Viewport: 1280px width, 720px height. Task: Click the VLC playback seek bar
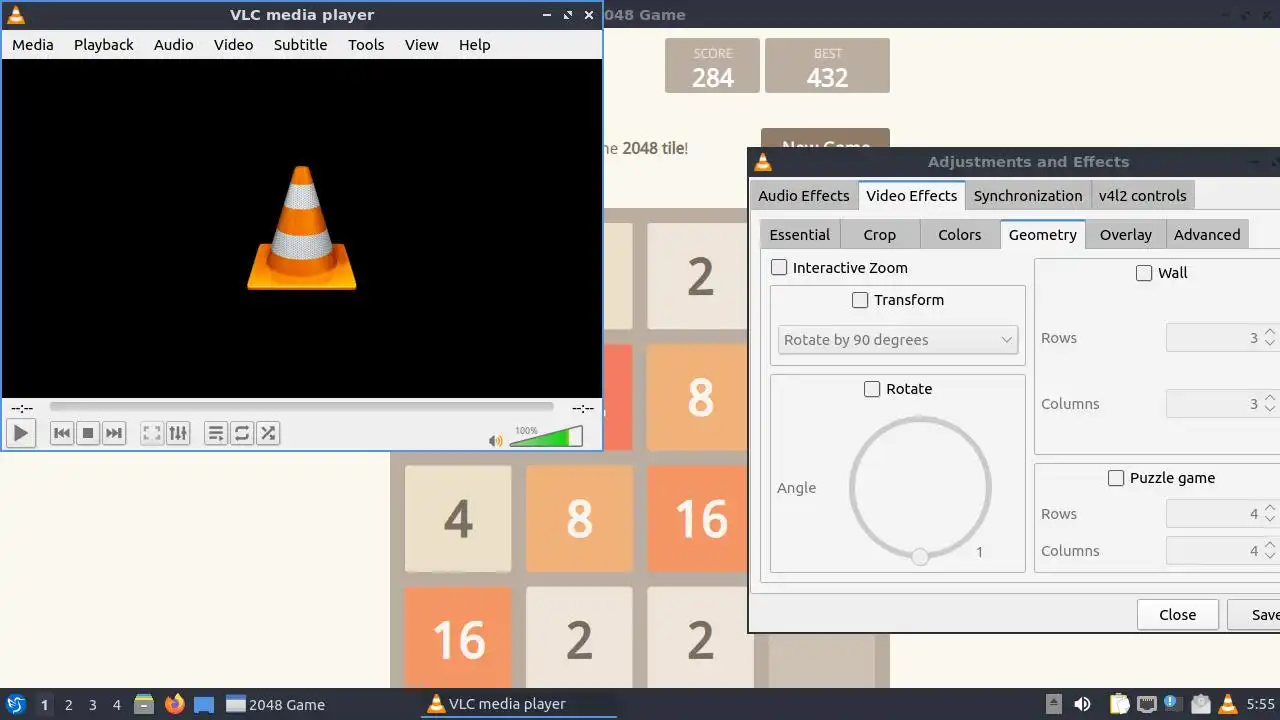point(301,407)
